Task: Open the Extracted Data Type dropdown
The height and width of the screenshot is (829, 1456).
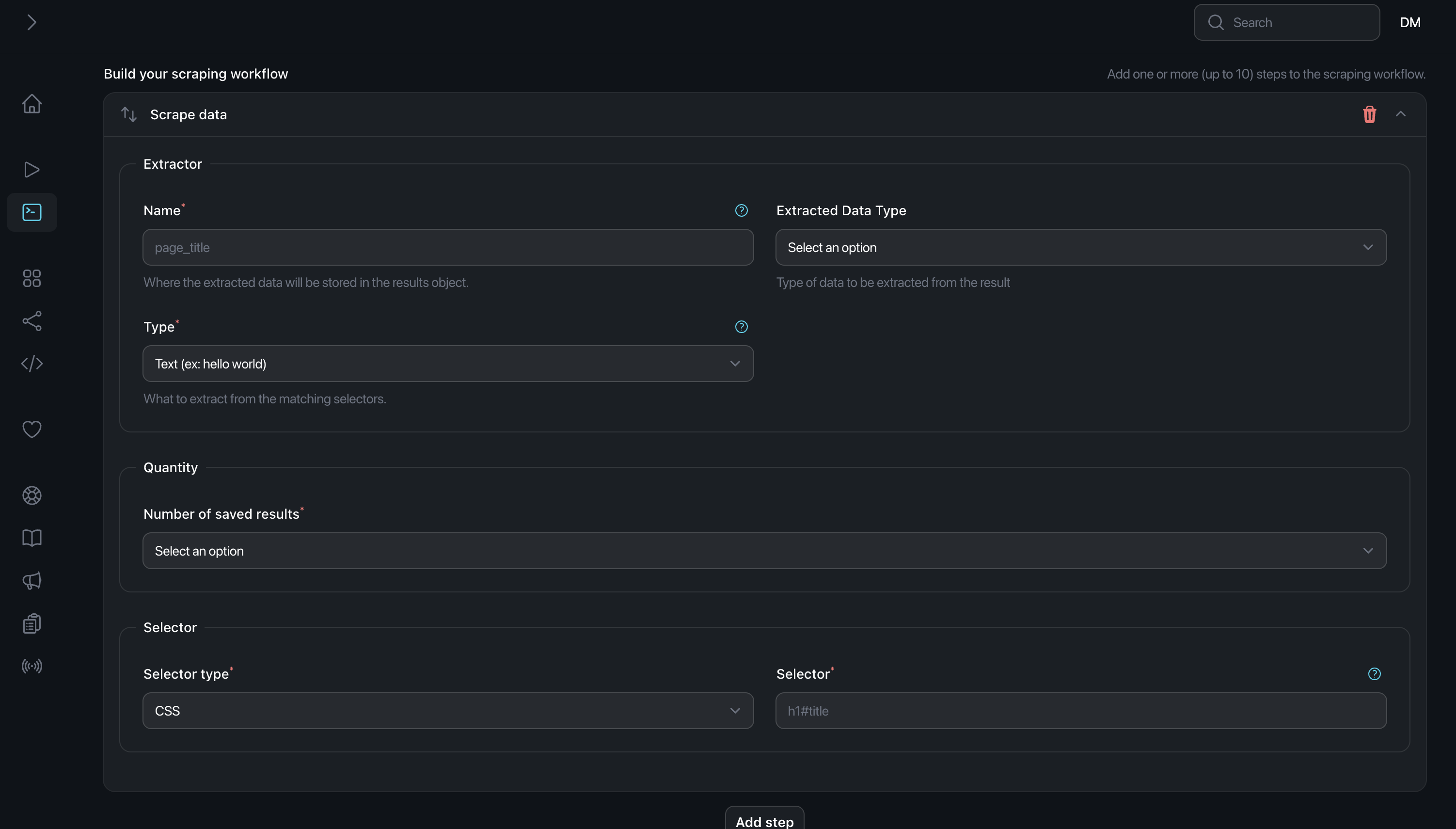Action: click(x=1080, y=248)
